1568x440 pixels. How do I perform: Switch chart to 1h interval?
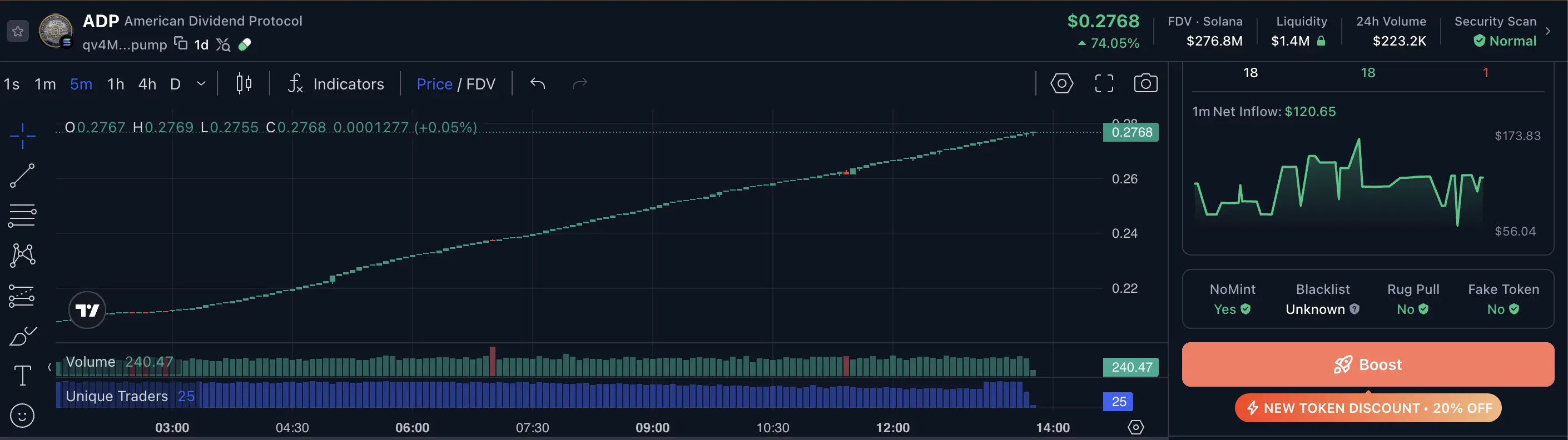(116, 84)
